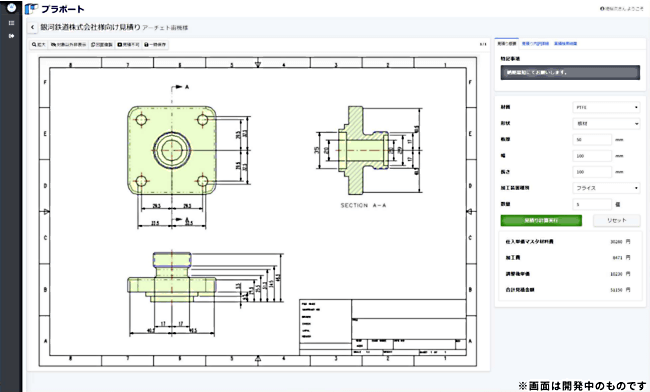Switch to the third blue tab in estimate panel
The height and width of the screenshot is (392, 650).
coord(565,43)
